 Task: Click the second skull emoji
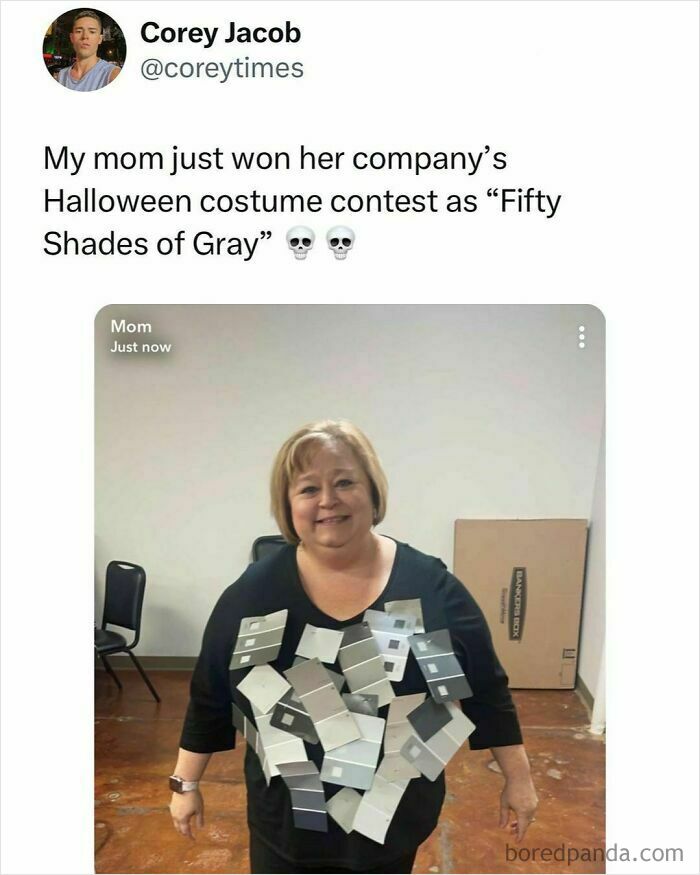coord(341,243)
